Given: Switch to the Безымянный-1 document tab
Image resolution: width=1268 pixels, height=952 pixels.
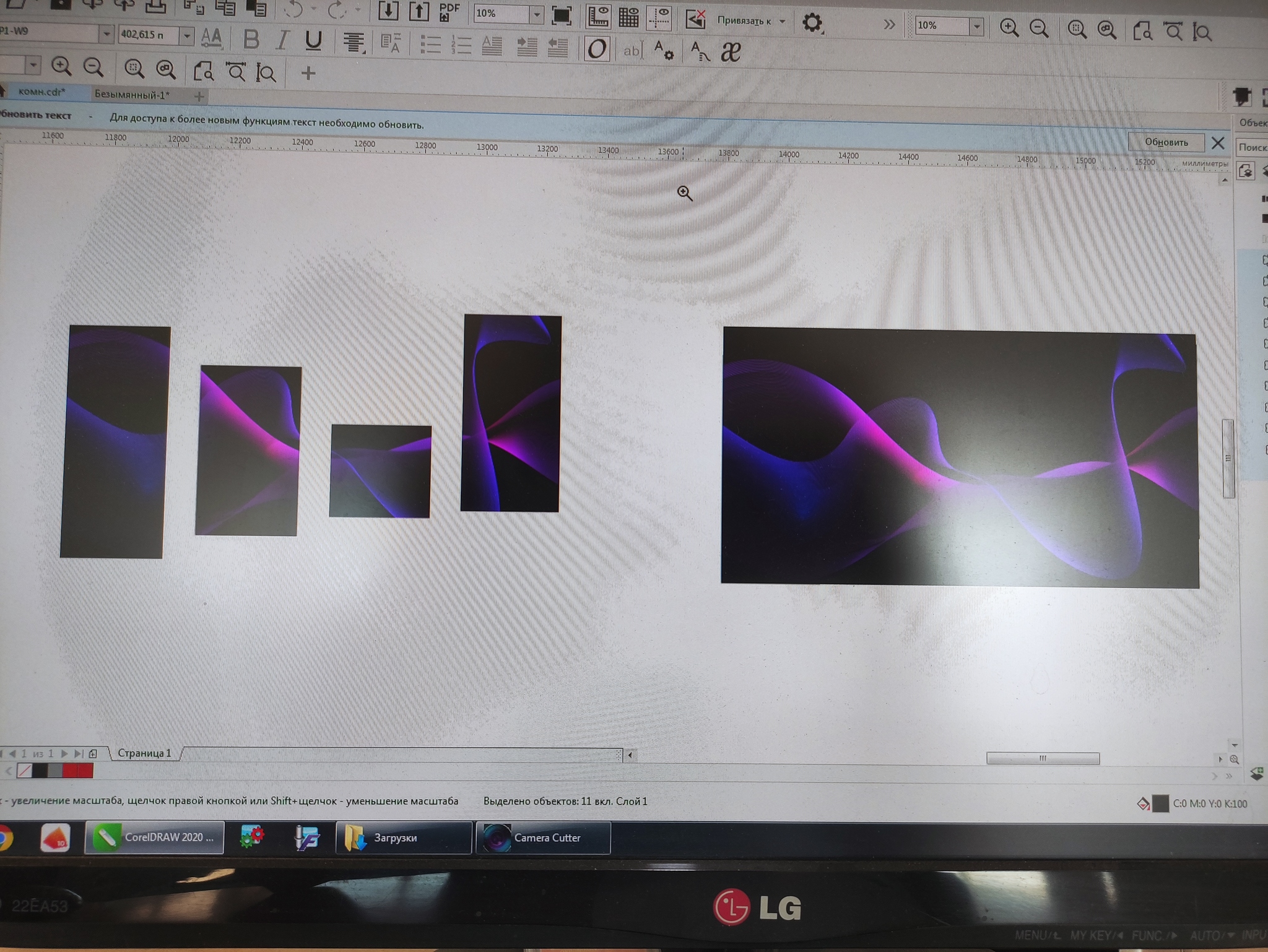Looking at the screenshot, I should click(x=131, y=95).
